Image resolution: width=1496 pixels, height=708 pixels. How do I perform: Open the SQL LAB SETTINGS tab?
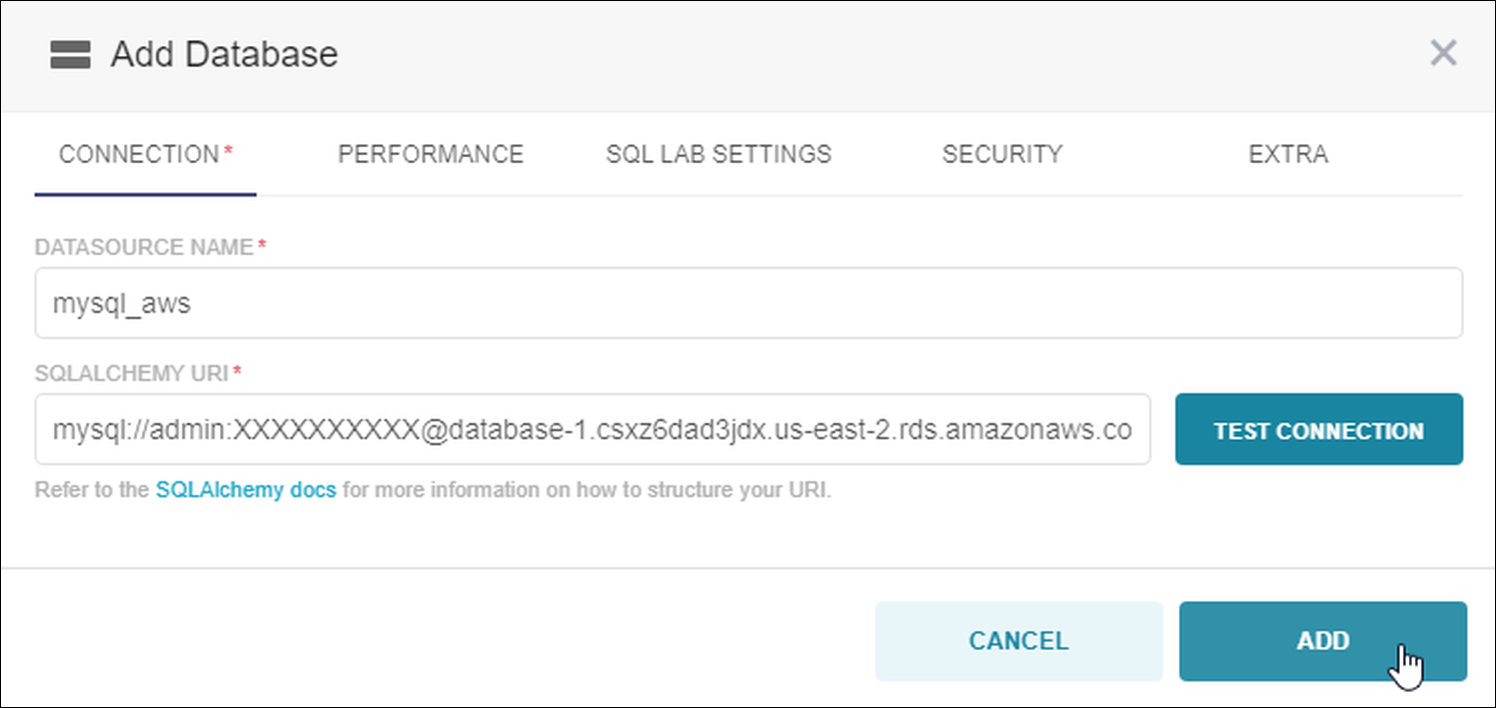718,154
